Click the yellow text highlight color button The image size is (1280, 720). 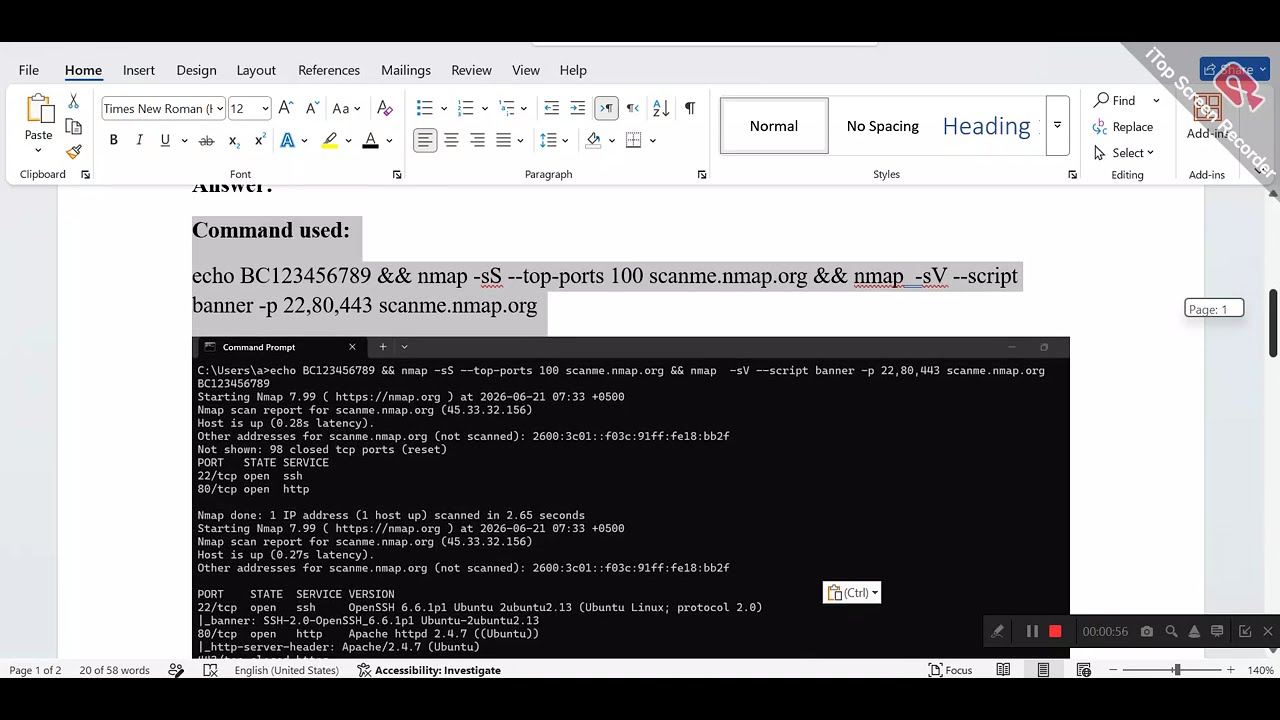[x=329, y=140]
